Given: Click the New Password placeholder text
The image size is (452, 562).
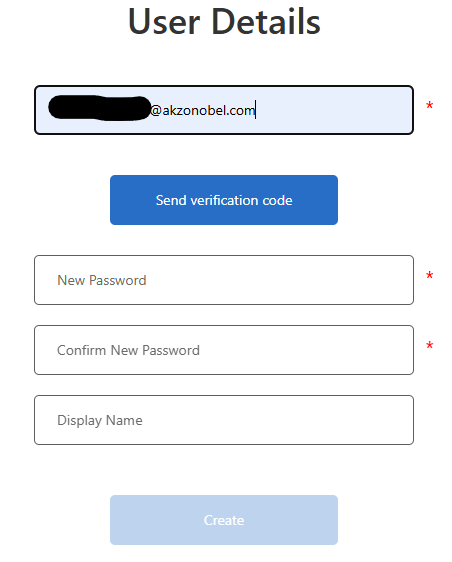Looking at the screenshot, I should [102, 280].
